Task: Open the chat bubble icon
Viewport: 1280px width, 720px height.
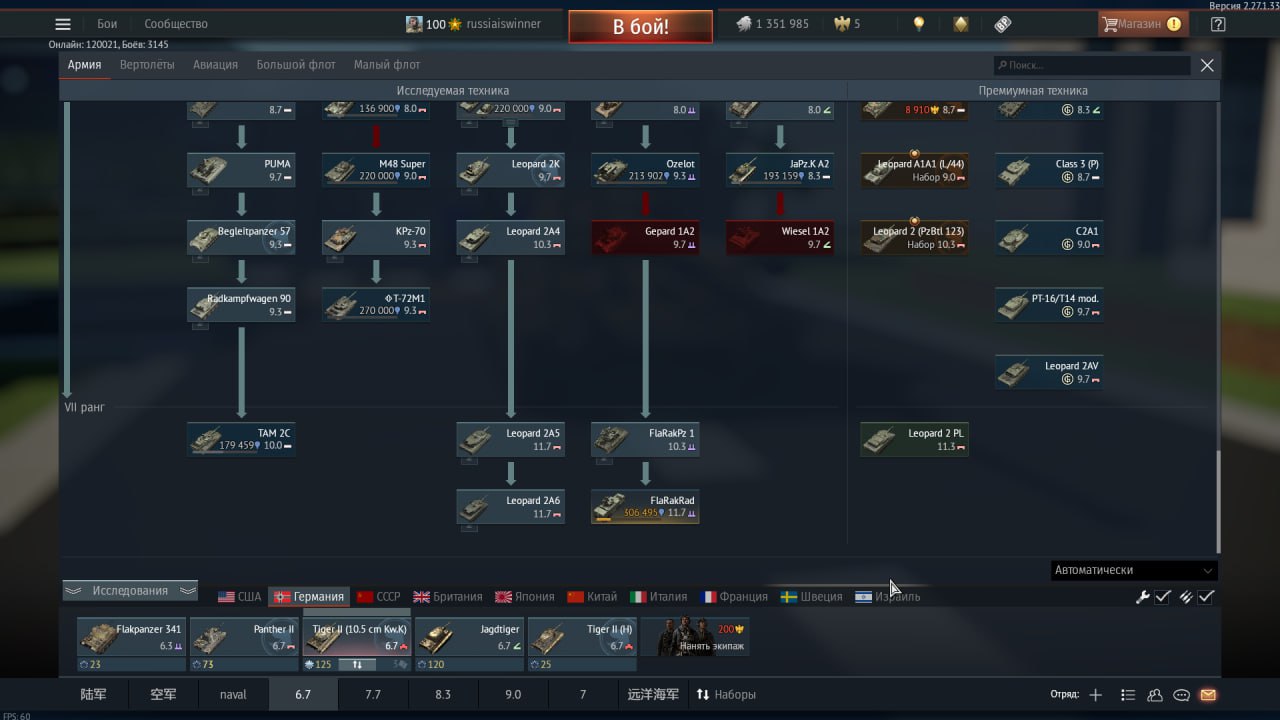Action: [1181, 695]
